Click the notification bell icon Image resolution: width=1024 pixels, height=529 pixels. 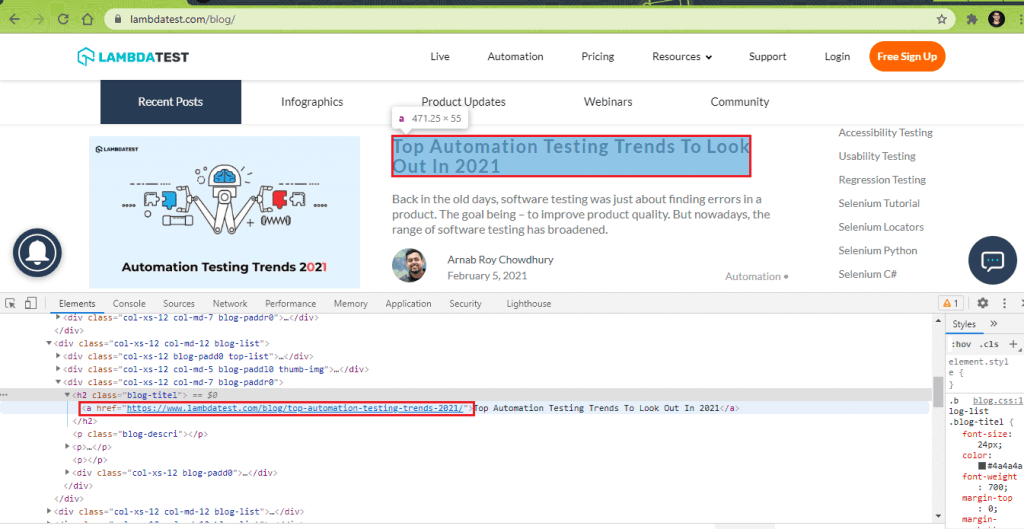click(37, 254)
